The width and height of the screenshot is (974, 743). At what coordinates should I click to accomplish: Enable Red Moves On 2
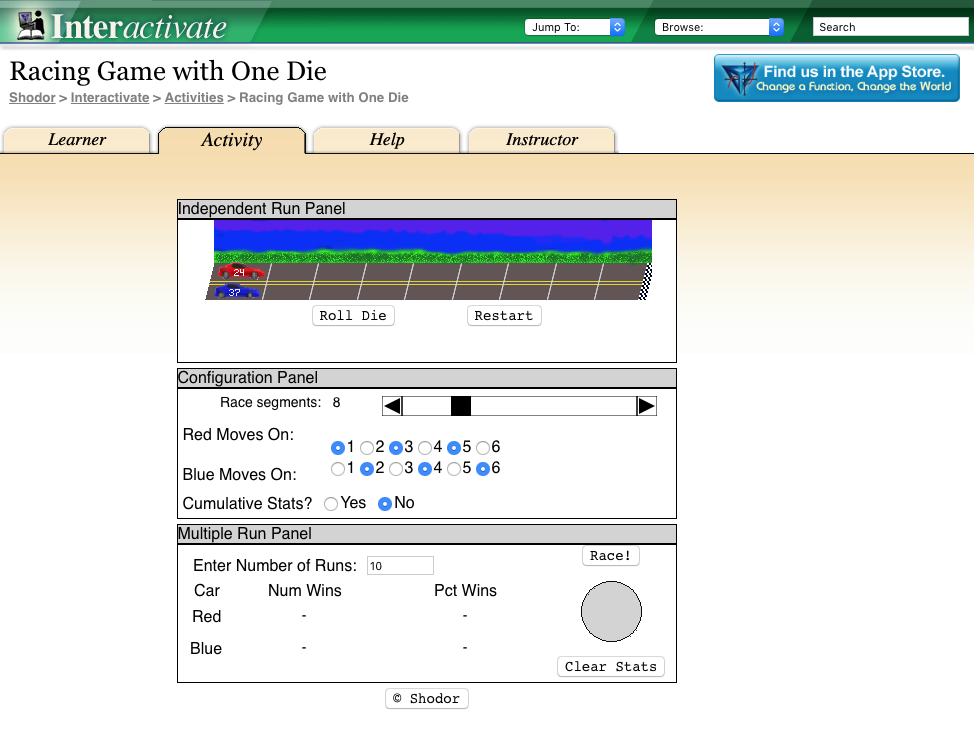click(367, 448)
